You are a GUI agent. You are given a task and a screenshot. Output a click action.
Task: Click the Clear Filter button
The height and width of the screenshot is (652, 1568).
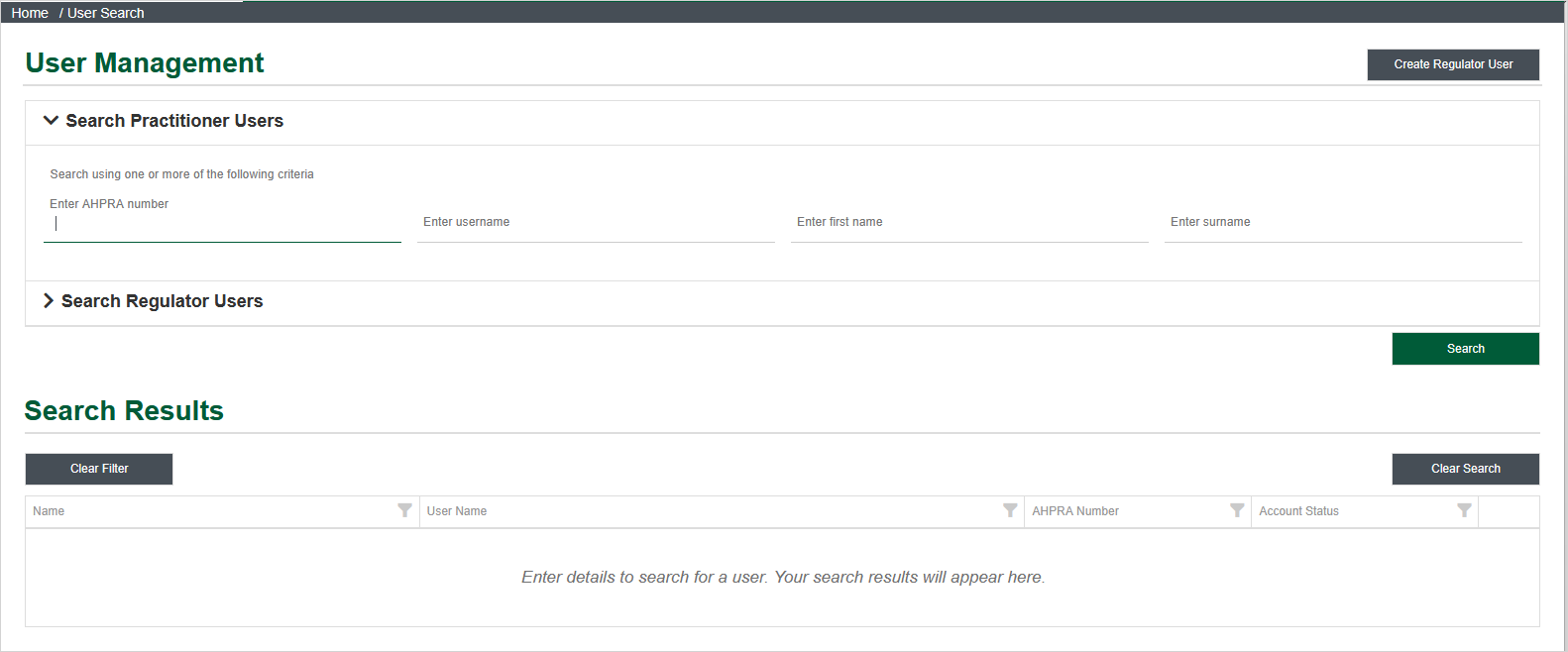99,469
